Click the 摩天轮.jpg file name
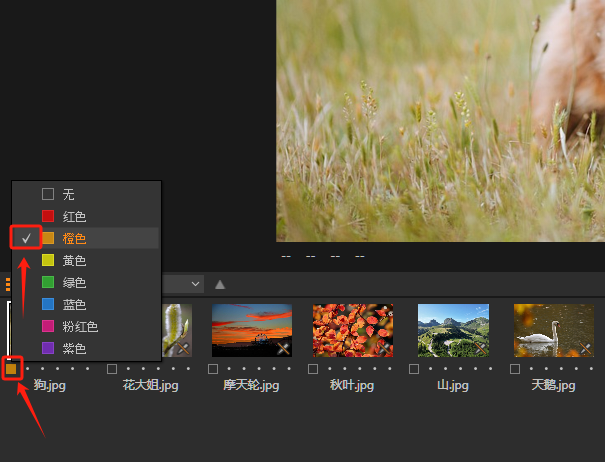 pyautogui.click(x=251, y=385)
